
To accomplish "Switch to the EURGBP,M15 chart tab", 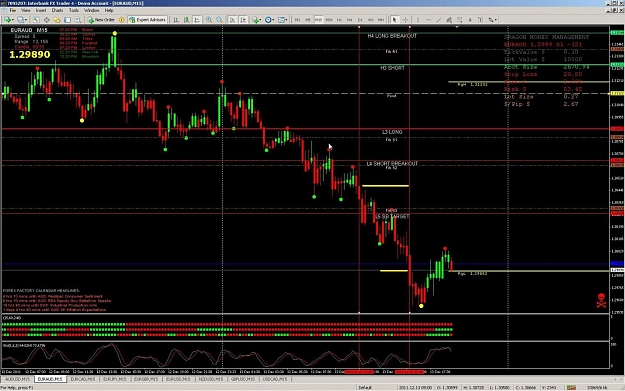I will 146,379.
